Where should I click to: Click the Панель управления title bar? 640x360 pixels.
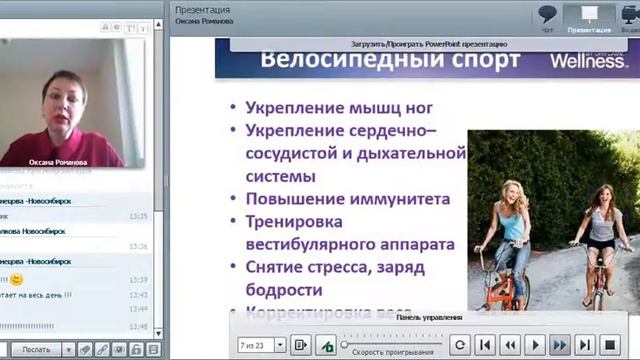[x=429, y=318]
